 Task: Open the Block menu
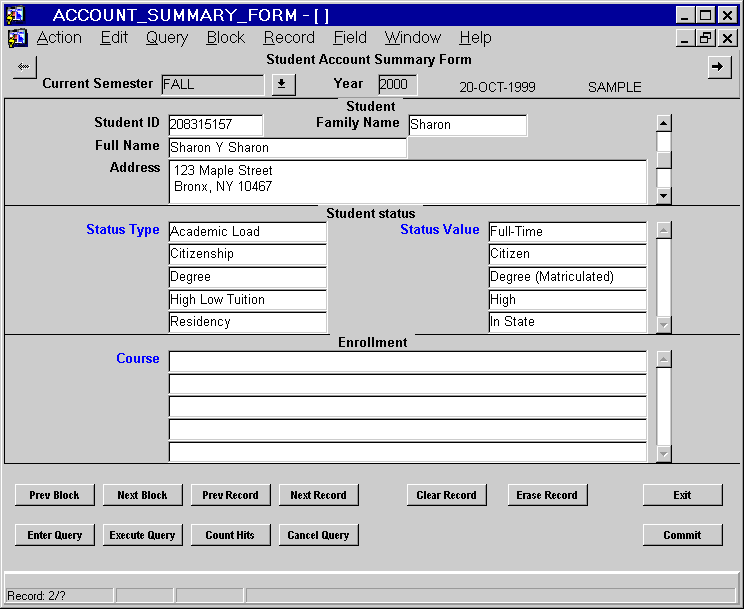225,38
